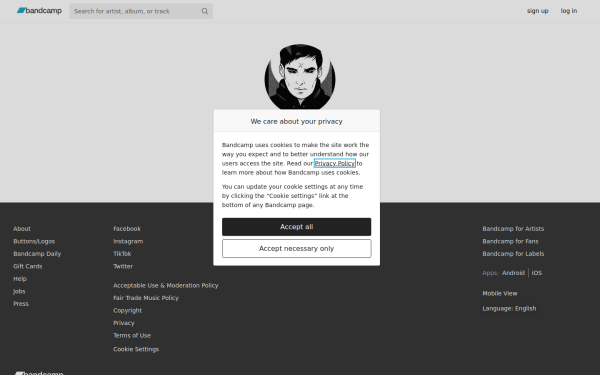Open Terms of Use link
This screenshot has height=375, width=600.
(132, 336)
